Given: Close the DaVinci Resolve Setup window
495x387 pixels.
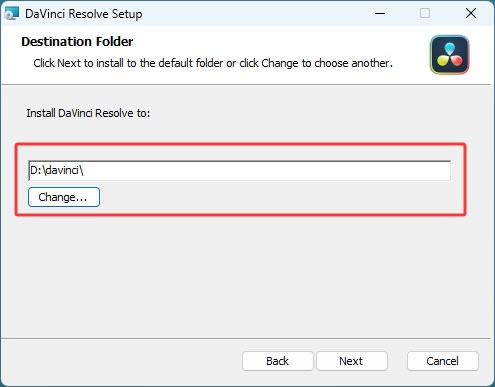Looking at the screenshot, I should point(471,14).
